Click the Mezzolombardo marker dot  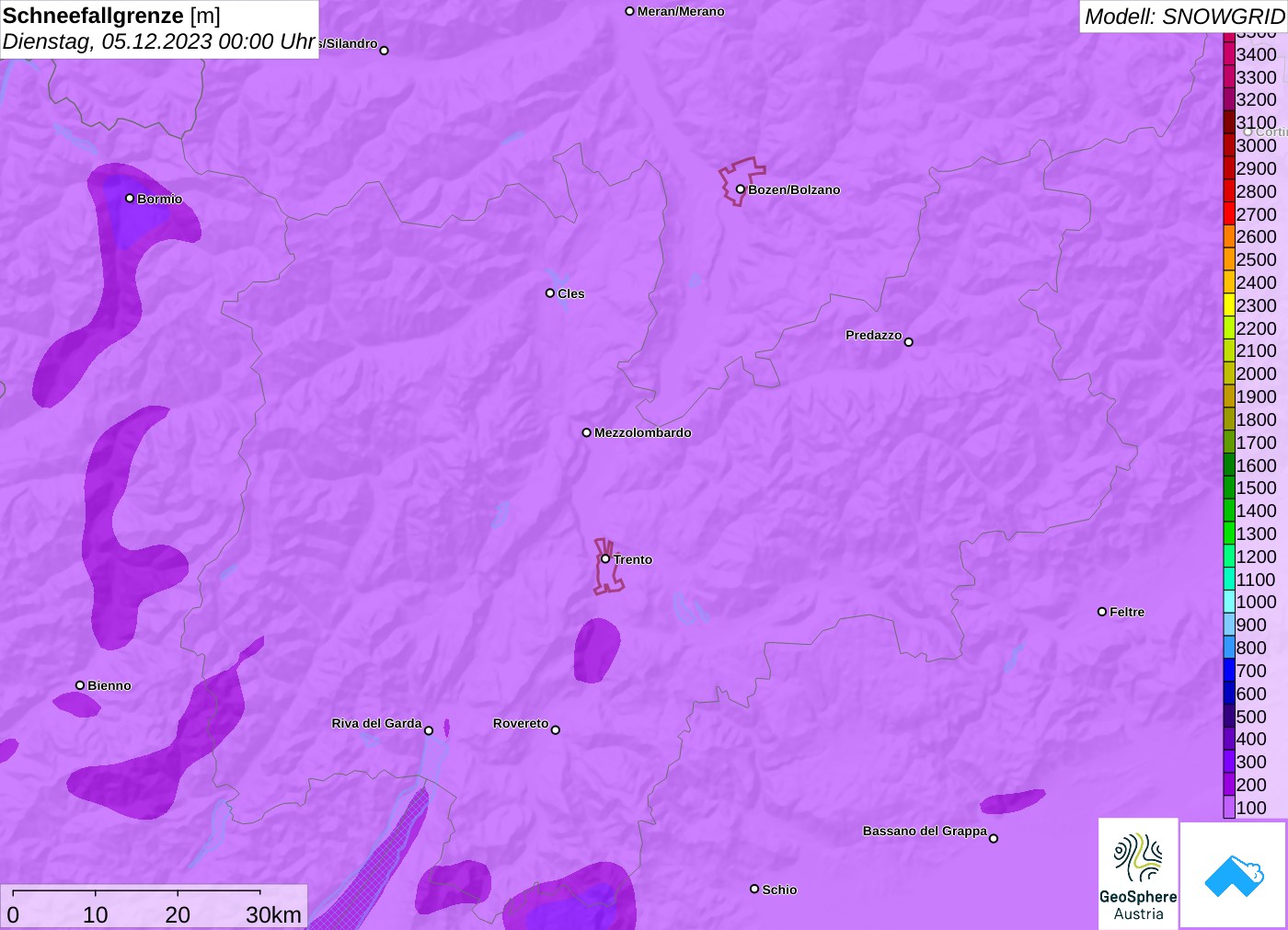tap(586, 432)
